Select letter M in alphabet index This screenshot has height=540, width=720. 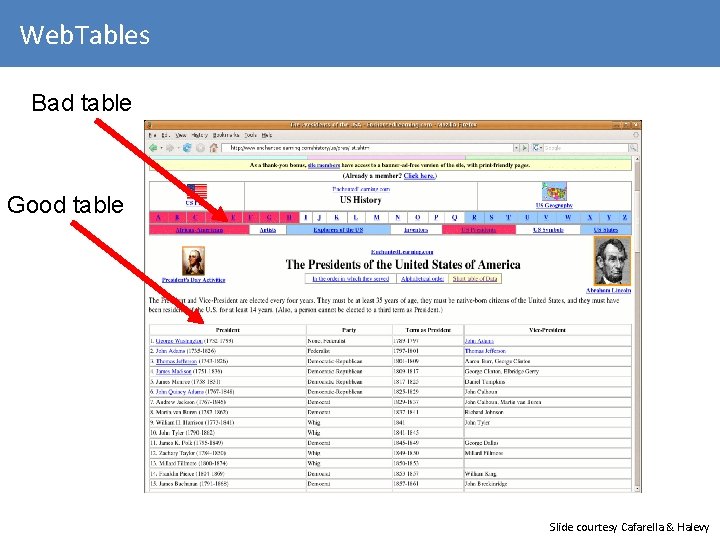click(x=377, y=217)
